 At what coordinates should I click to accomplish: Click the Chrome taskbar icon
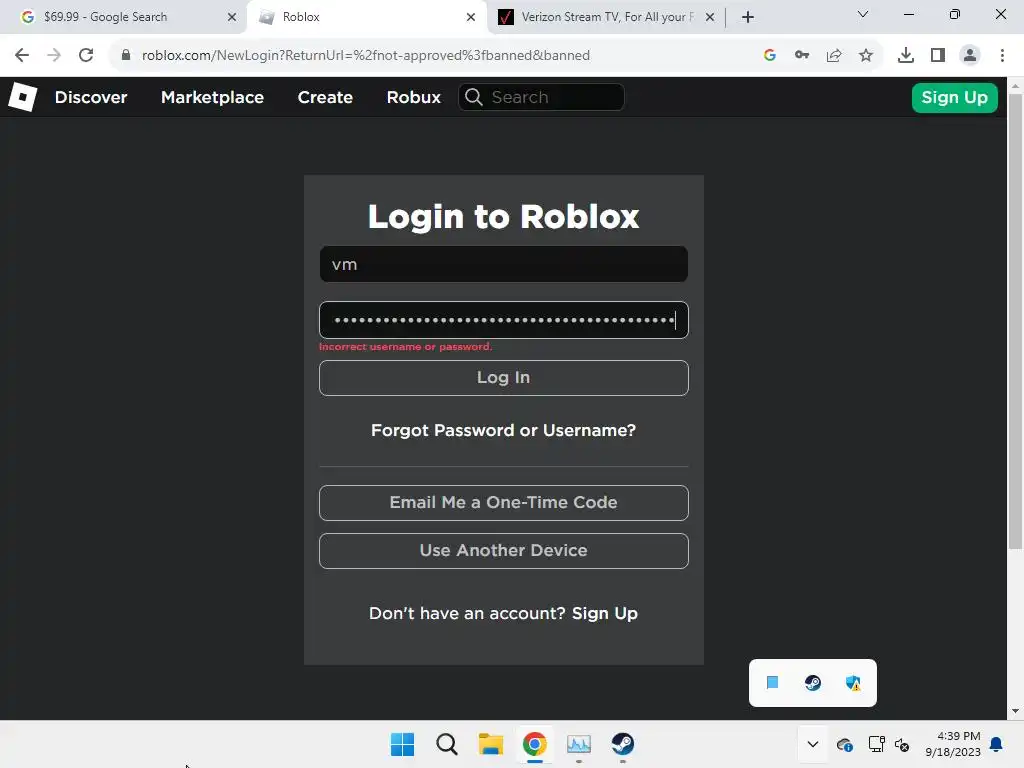[x=535, y=744]
